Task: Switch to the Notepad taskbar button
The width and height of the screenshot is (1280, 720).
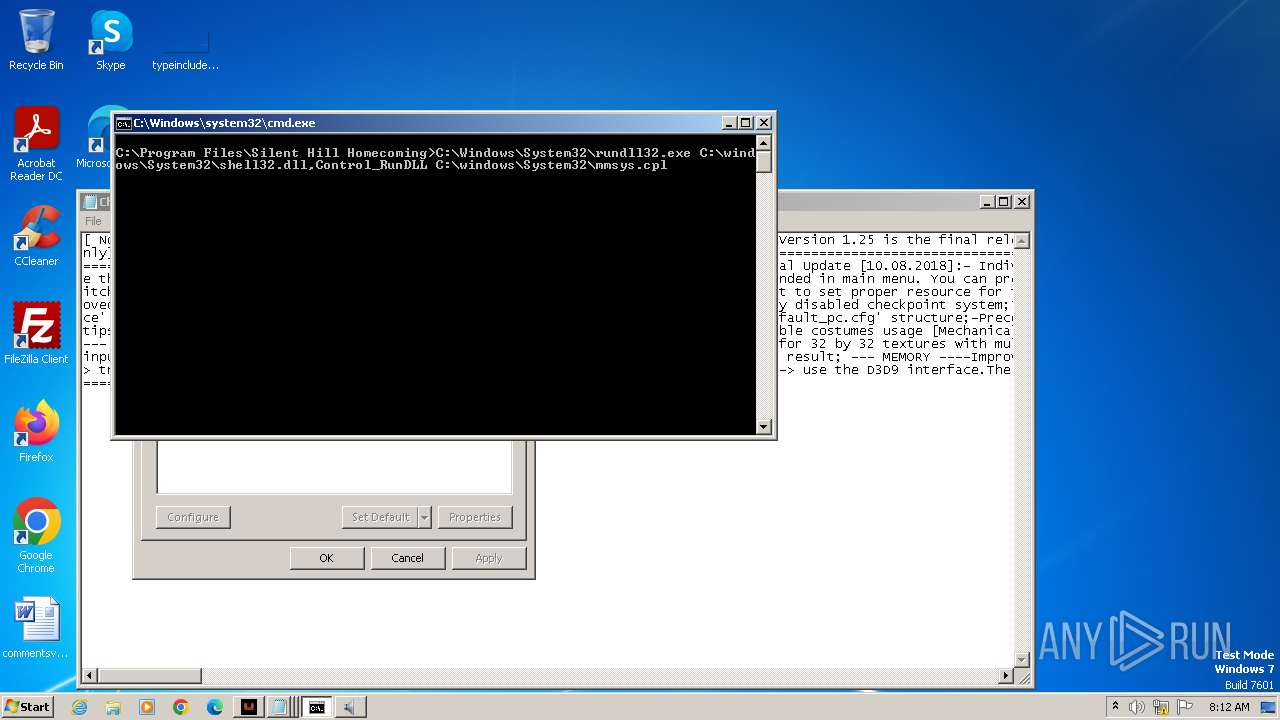Action: coord(282,707)
